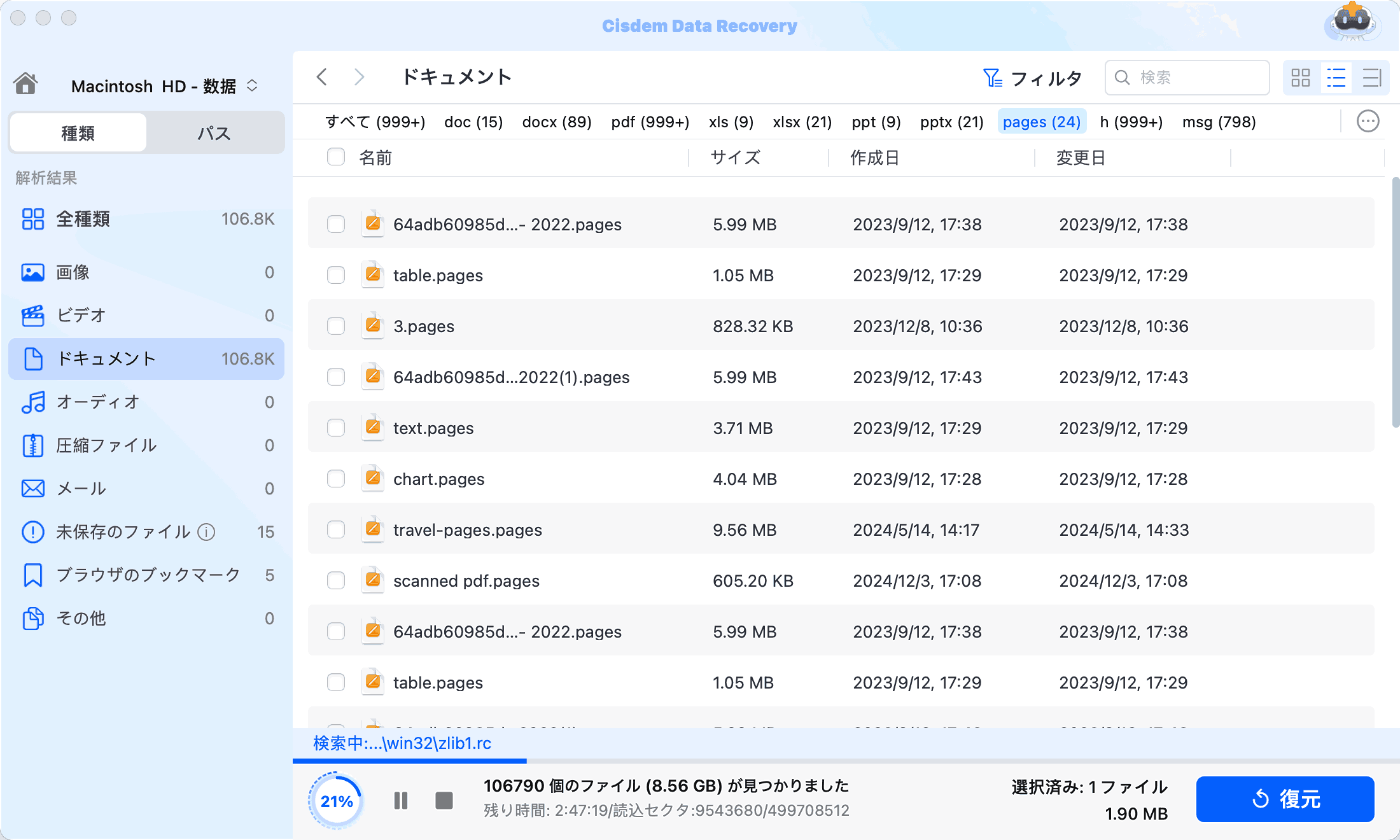
Task: Click the 検索中:...\win32\zlib1.rc status text
Action: [402, 743]
